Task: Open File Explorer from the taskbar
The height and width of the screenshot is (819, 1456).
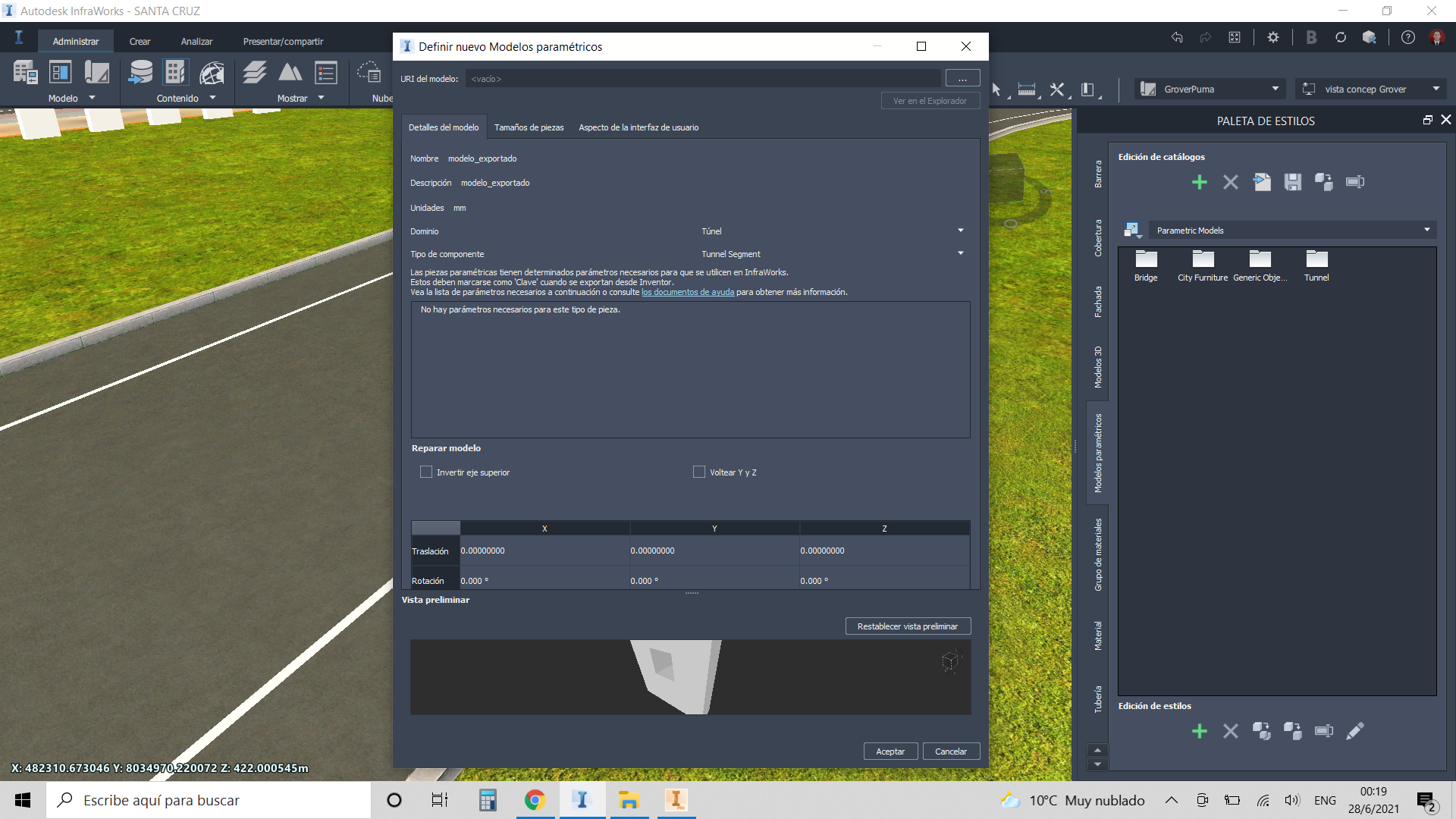Action: click(x=629, y=800)
